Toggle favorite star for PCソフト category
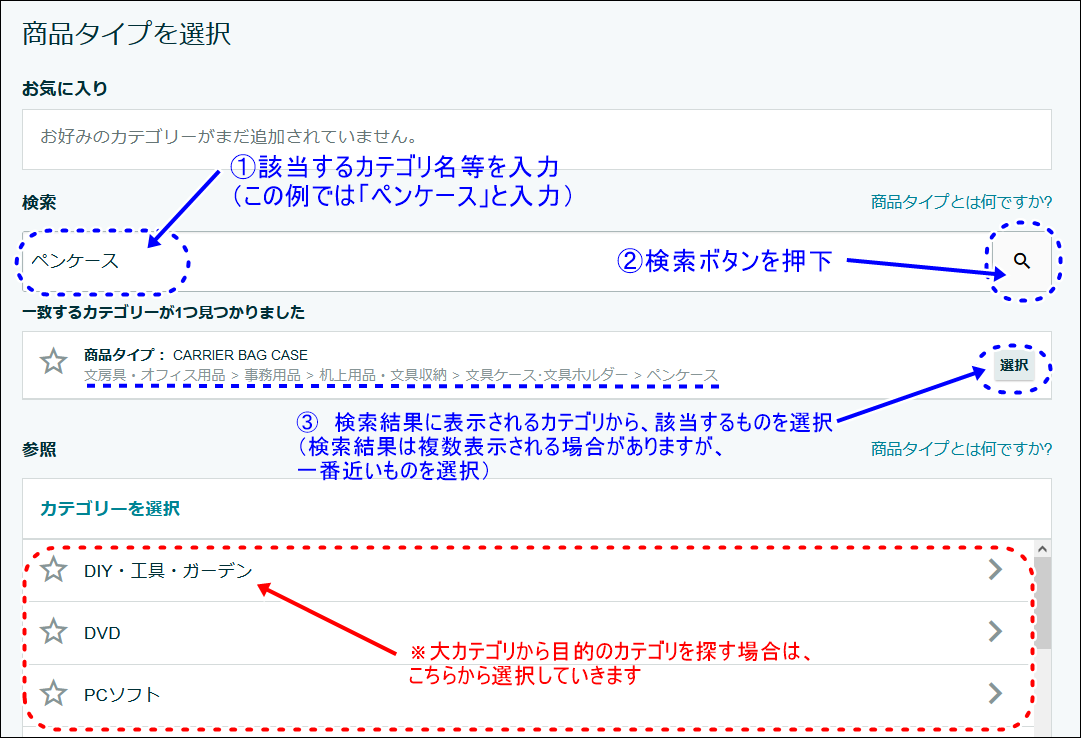 53,694
